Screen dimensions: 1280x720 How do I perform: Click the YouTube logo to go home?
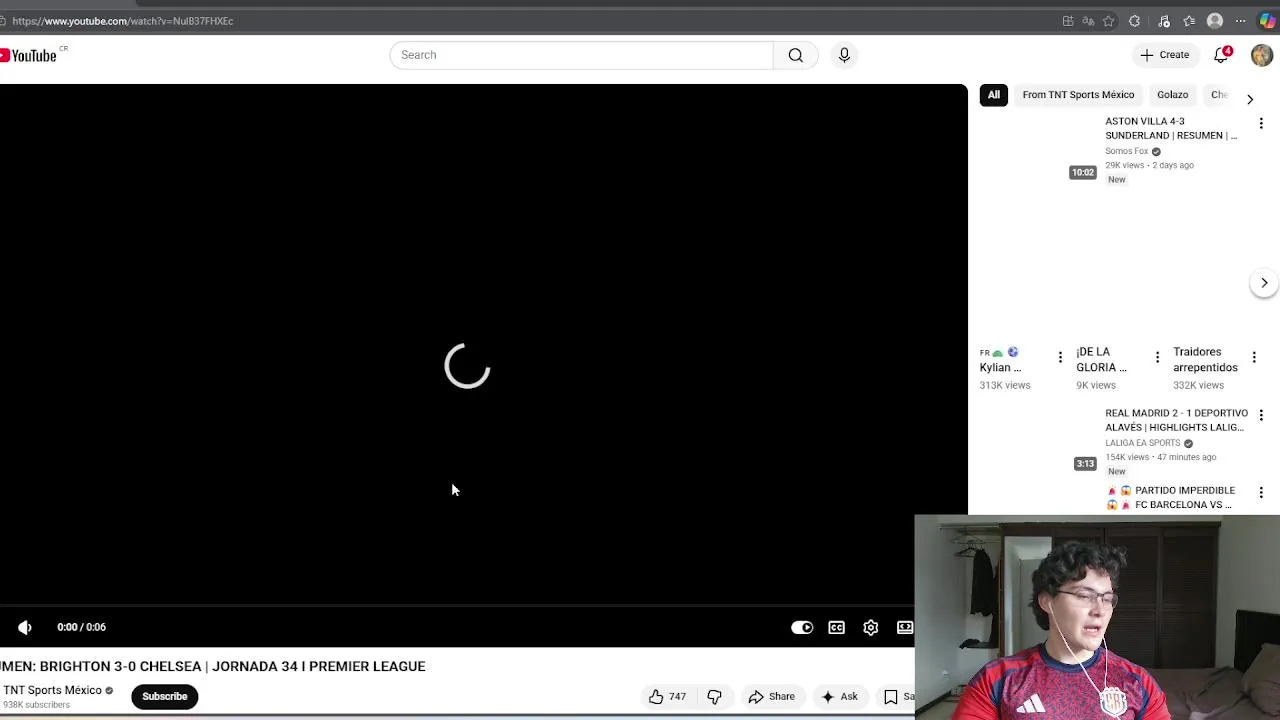(28, 55)
